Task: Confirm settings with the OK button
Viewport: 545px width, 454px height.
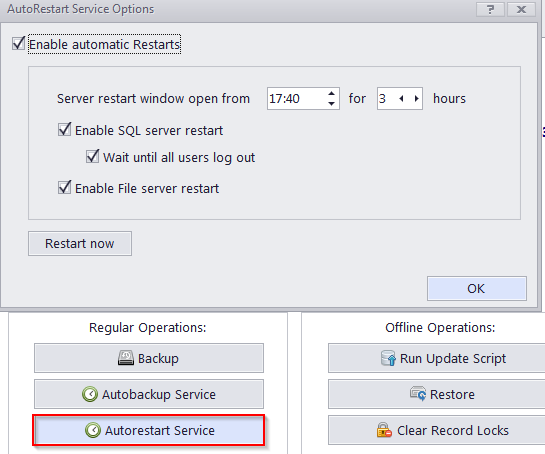Action: pyautogui.click(x=477, y=289)
